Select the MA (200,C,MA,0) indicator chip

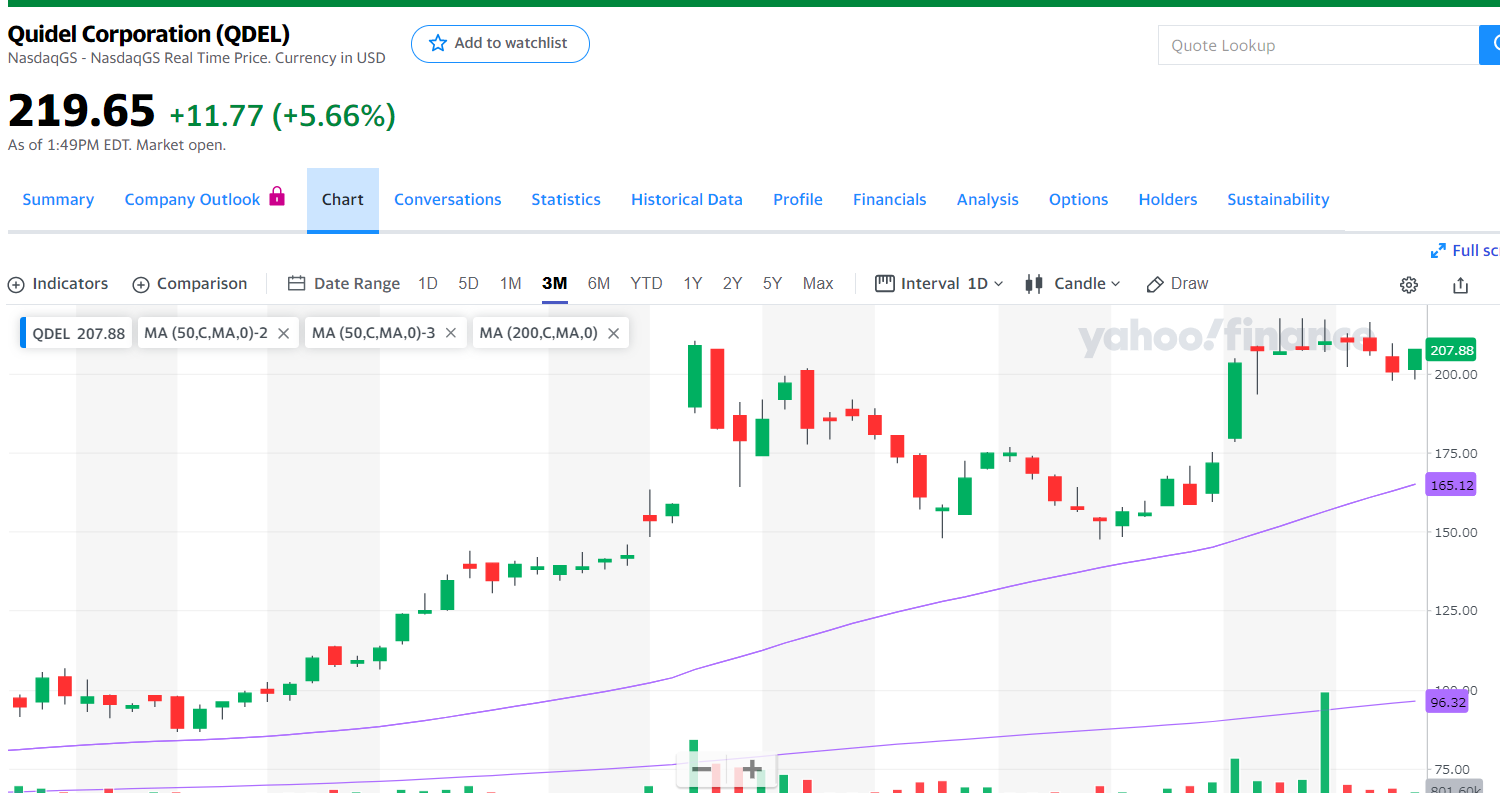(x=538, y=333)
